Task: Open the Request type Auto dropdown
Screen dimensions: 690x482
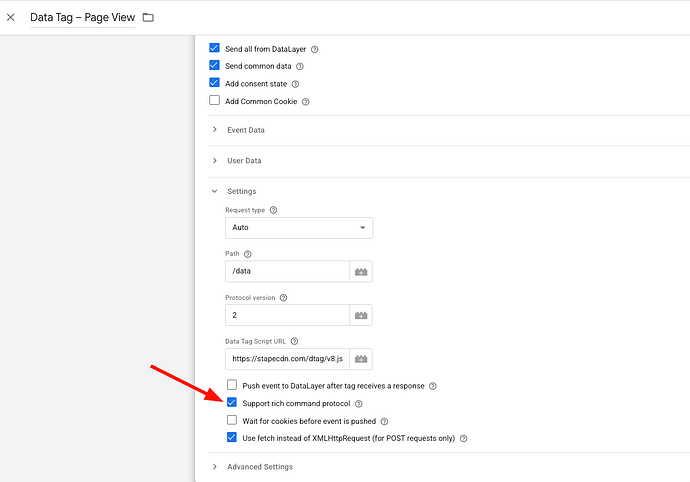Action: tap(299, 228)
